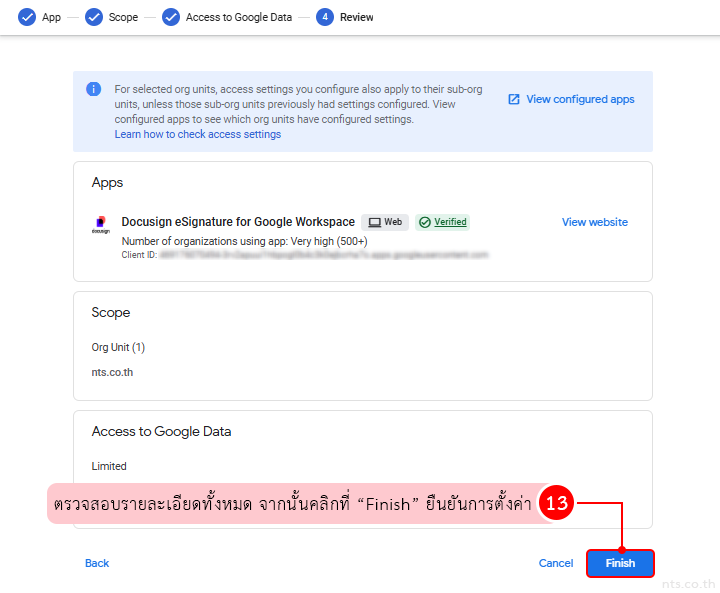
Task: Select the Review step label
Action: tap(357, 17)
